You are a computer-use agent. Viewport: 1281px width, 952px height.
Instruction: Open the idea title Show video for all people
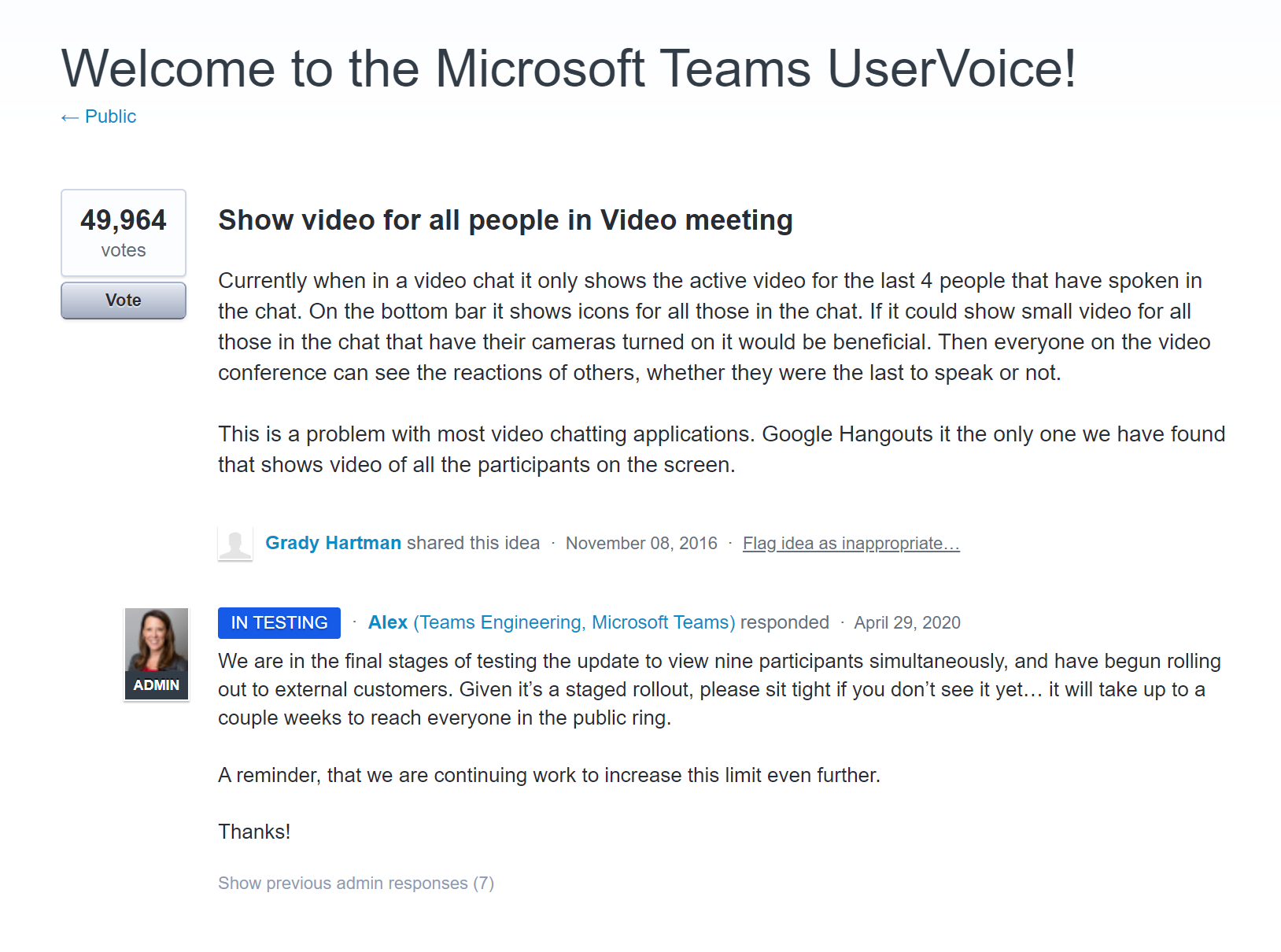[x=505, y=220]
